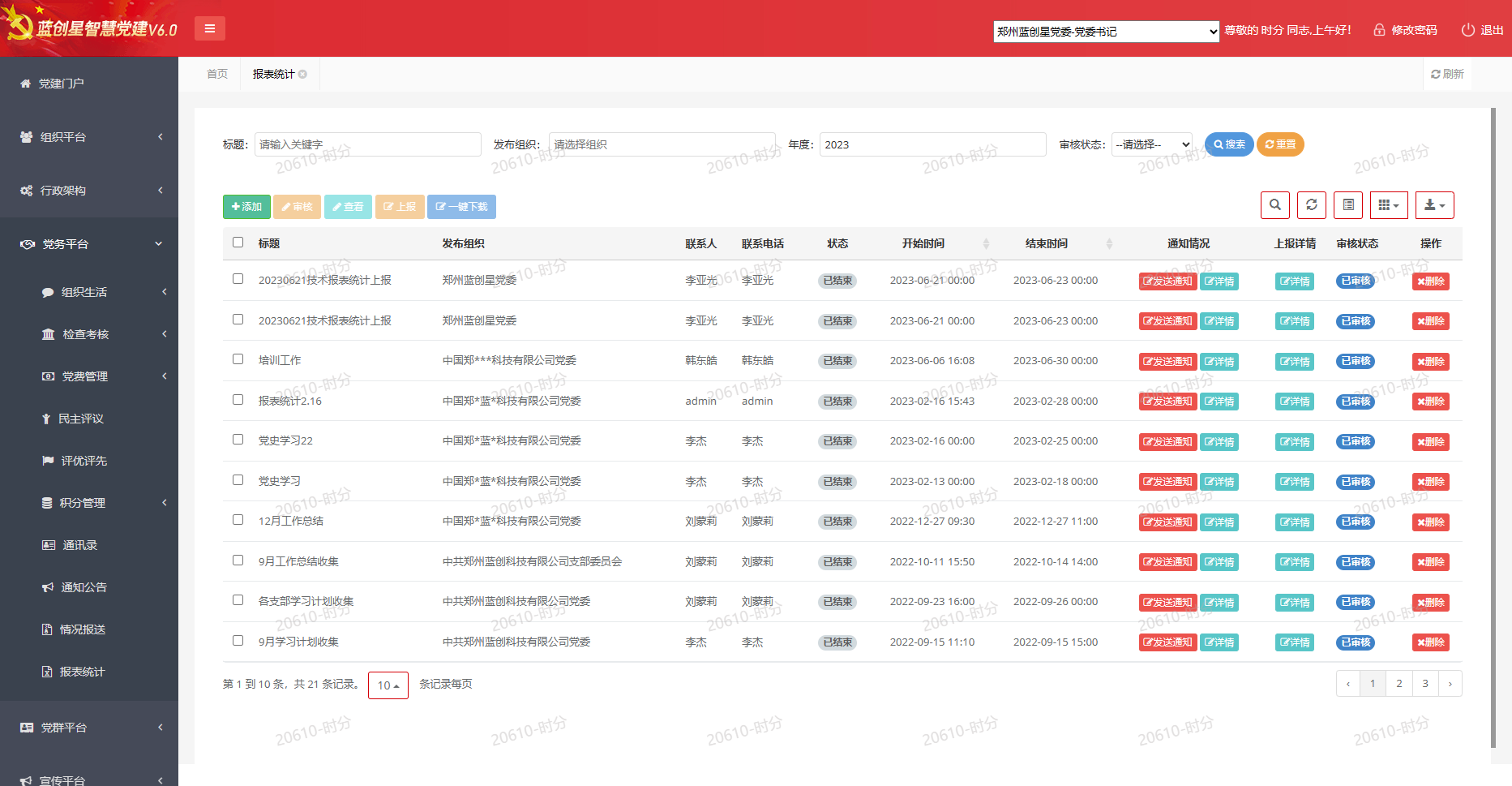Image resolution: width=1512 pixels, height=786 pixels.
Task: Click the 党群平台 newspaper icon
Action: [27, 728]
